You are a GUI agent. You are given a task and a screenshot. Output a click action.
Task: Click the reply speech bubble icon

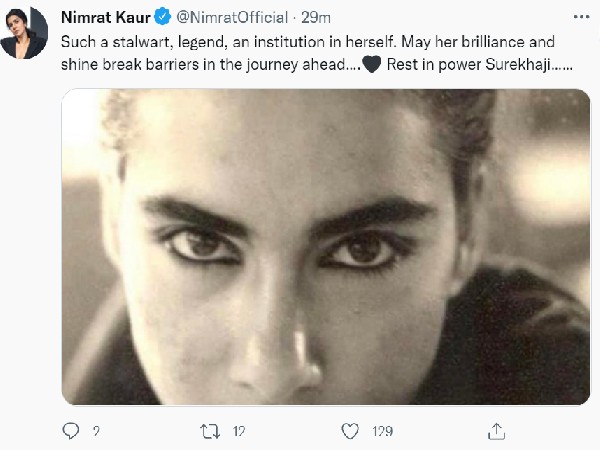(x=70, y=431)
